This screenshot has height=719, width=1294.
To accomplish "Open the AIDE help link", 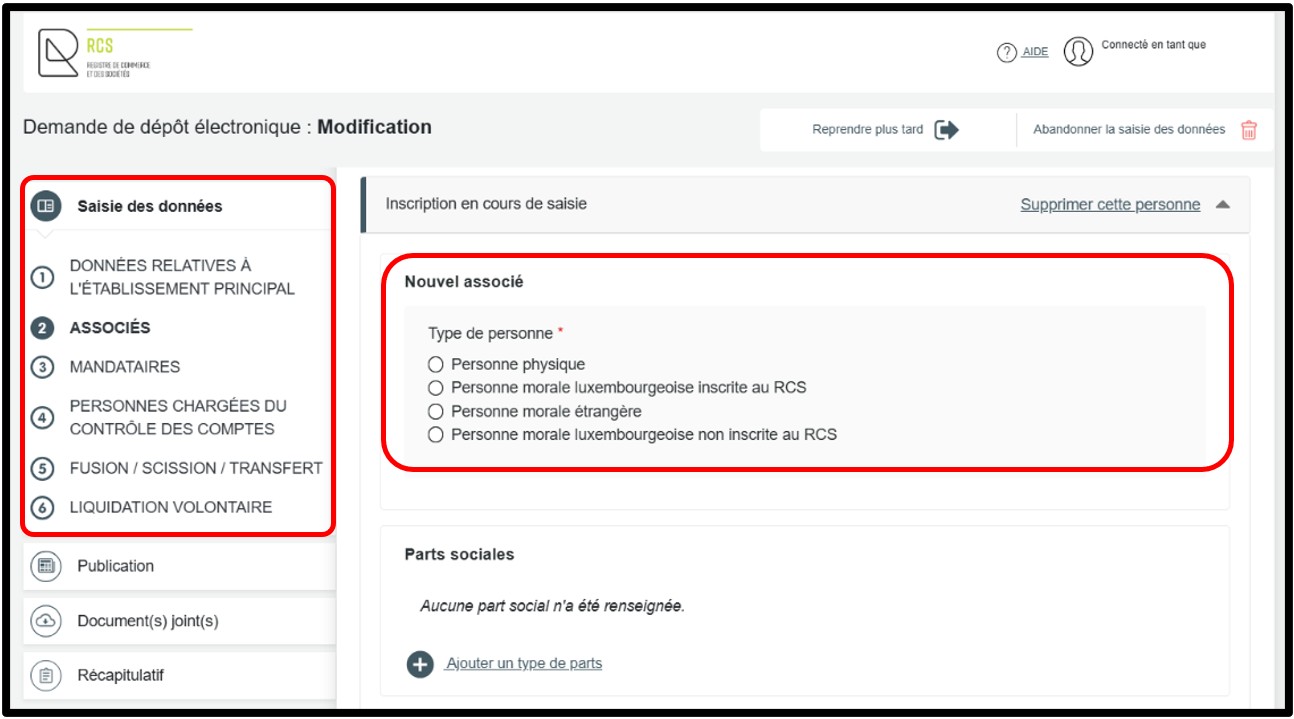I will coord(1035,52).
